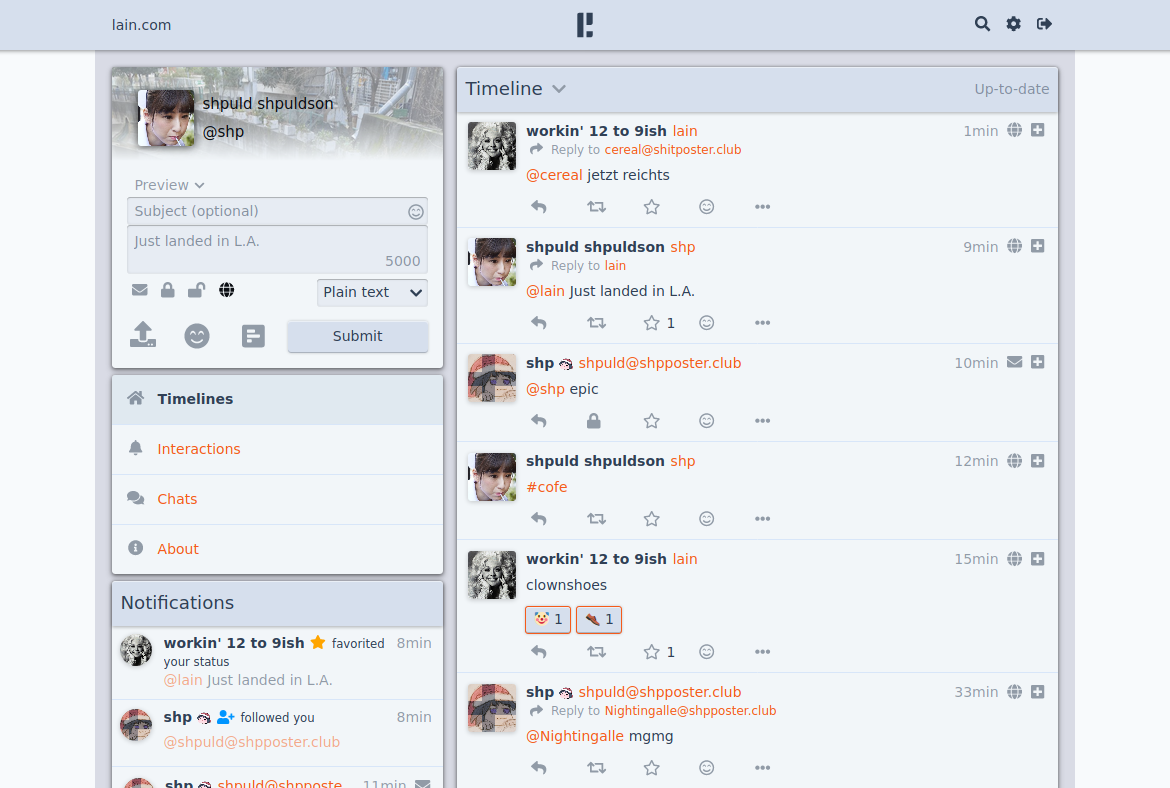Open the emoji picker beside Submit

click(197, 336)
